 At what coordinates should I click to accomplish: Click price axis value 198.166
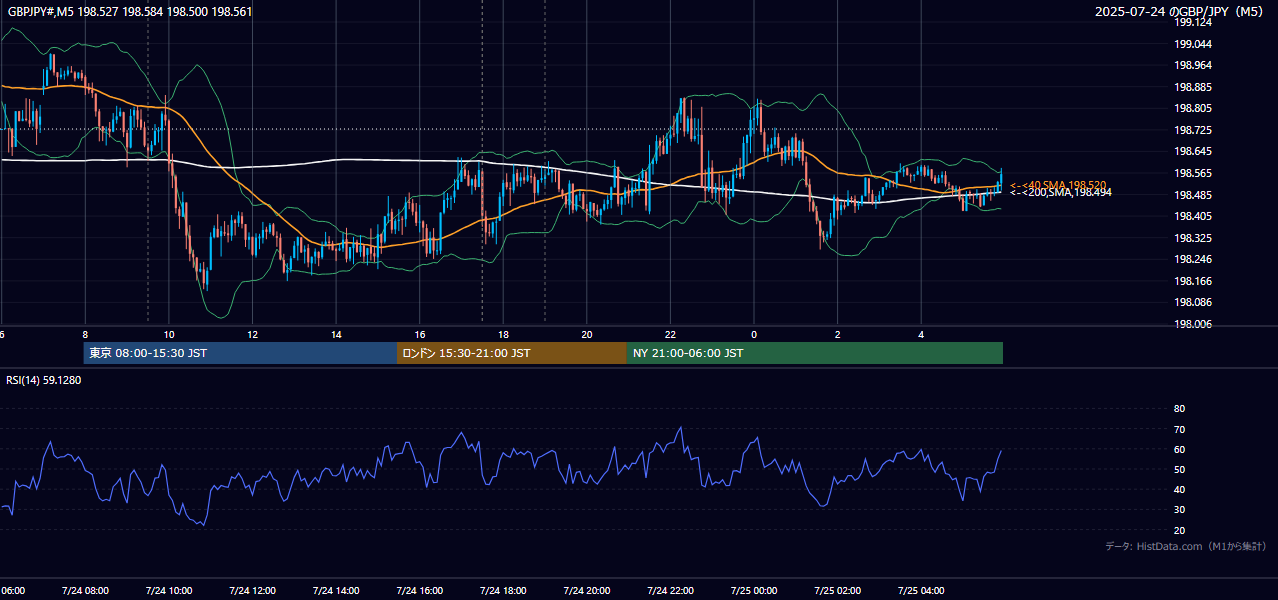point(1193,281)
